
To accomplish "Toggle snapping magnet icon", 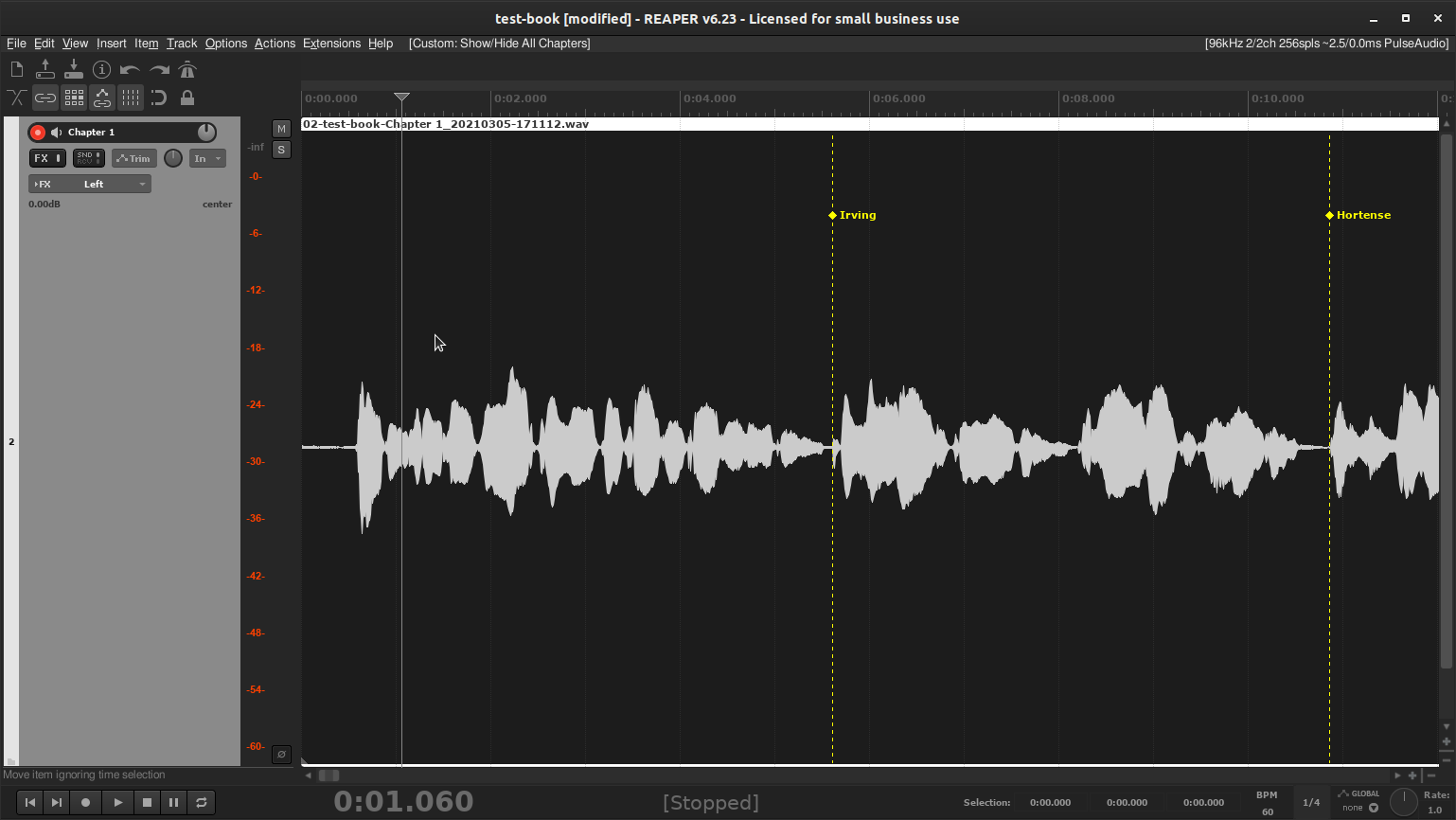I will pyautogui.click(x=159, y=98).
